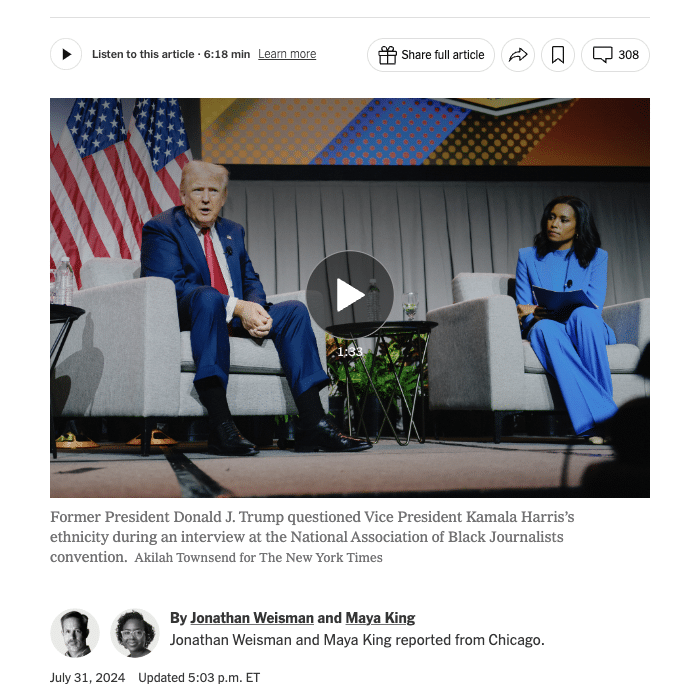This screenshot has width=690, height=684.
Task: Open Maya King's author page
Action: (380, 618)
